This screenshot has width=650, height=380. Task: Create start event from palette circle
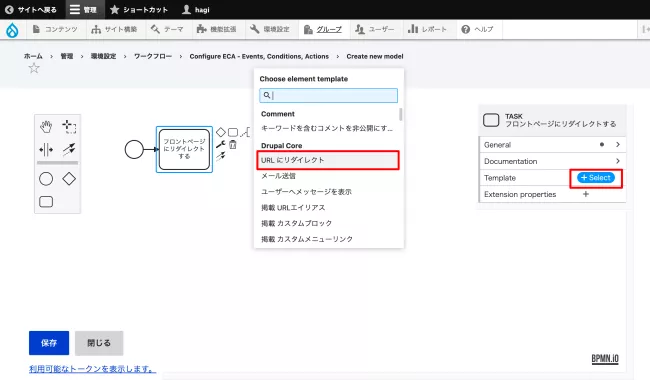coord(46,179)
